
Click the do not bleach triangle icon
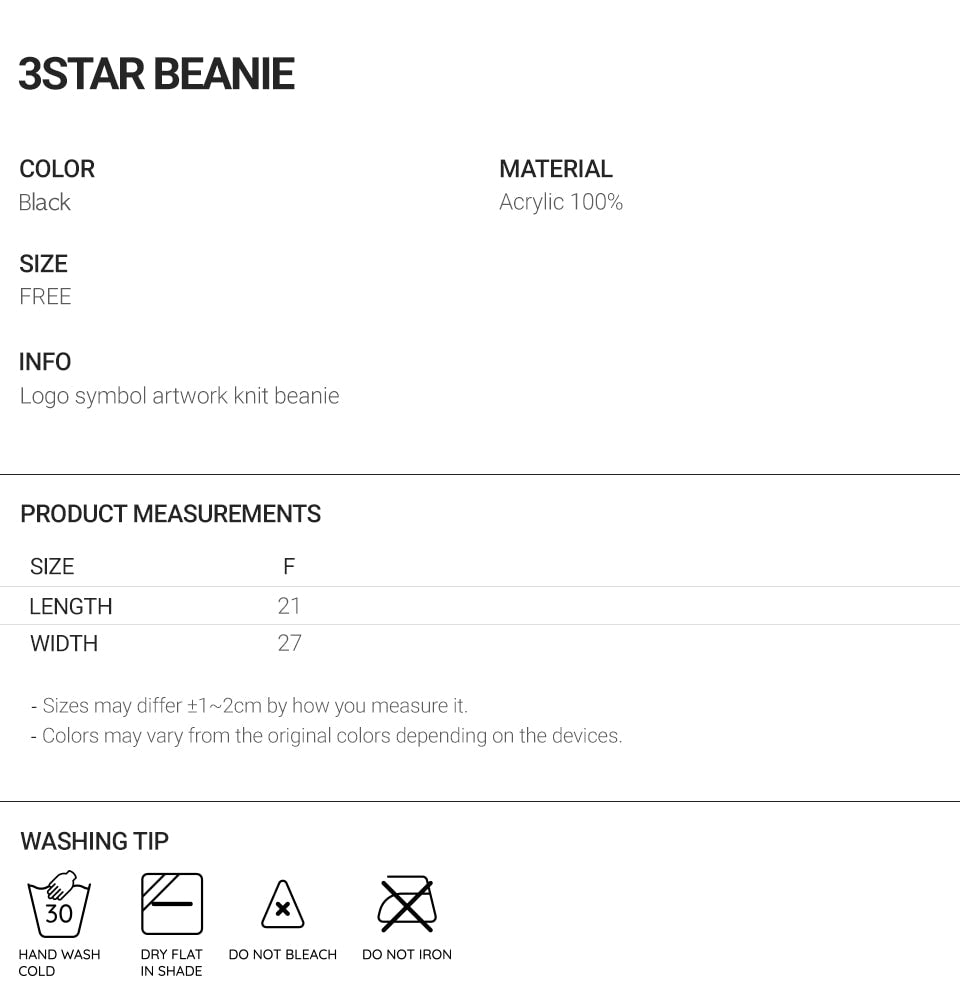pyautogui.click(x=283, y=906)
